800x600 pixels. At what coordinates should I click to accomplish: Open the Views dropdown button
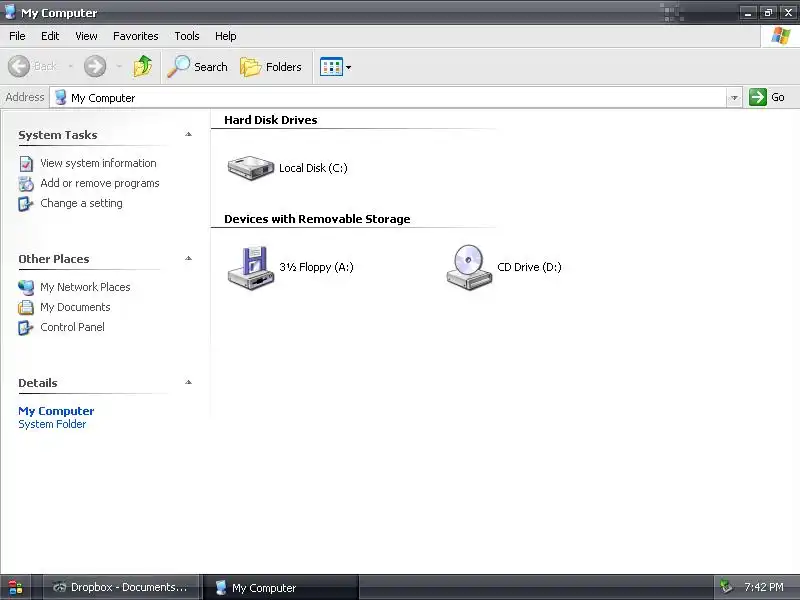pyautogui.click(x=336, y=67)
